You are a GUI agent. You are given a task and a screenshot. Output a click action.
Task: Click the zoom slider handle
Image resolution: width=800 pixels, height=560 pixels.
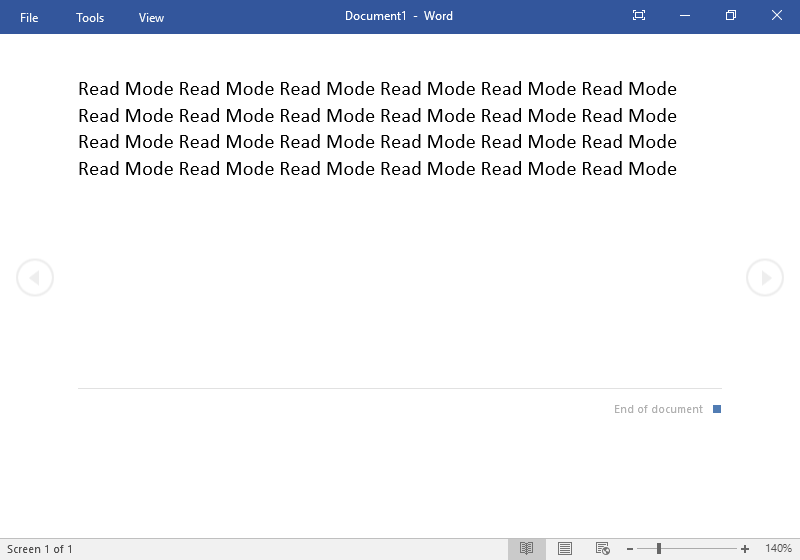tap(659, 549)
